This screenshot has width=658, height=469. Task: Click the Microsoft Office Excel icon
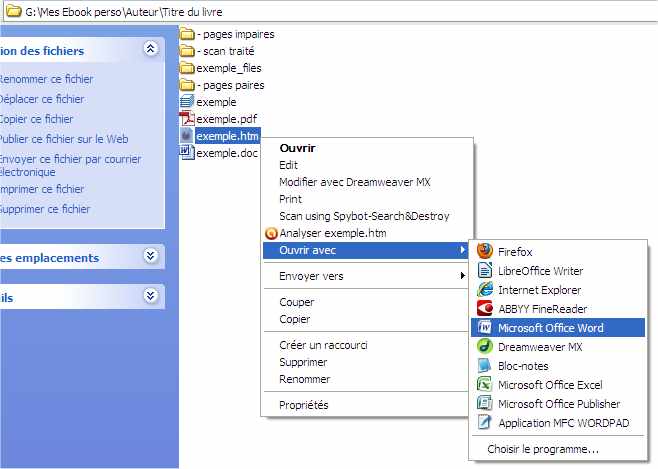(x=485, y=384)
